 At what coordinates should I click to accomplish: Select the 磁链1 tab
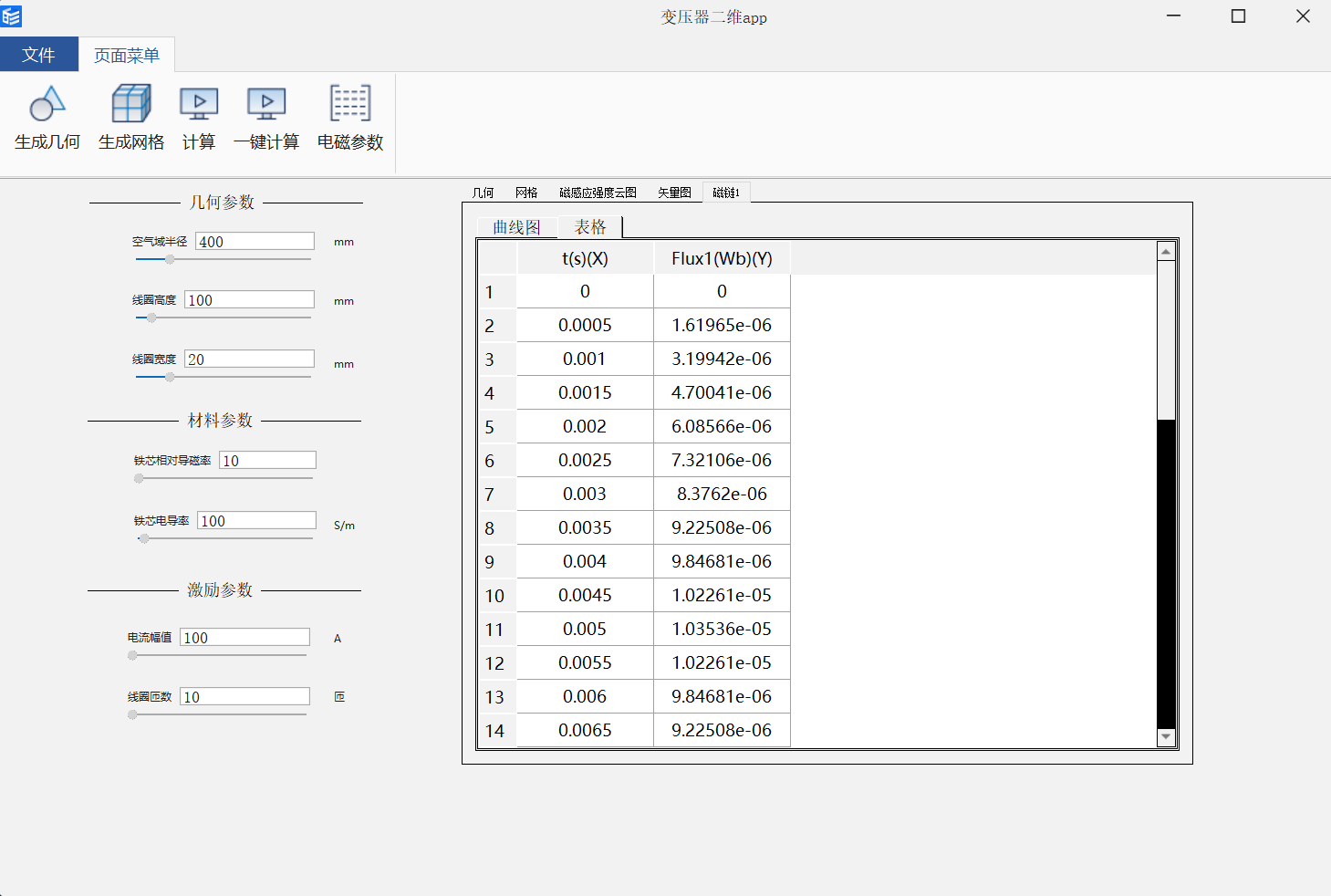[726, 193]
